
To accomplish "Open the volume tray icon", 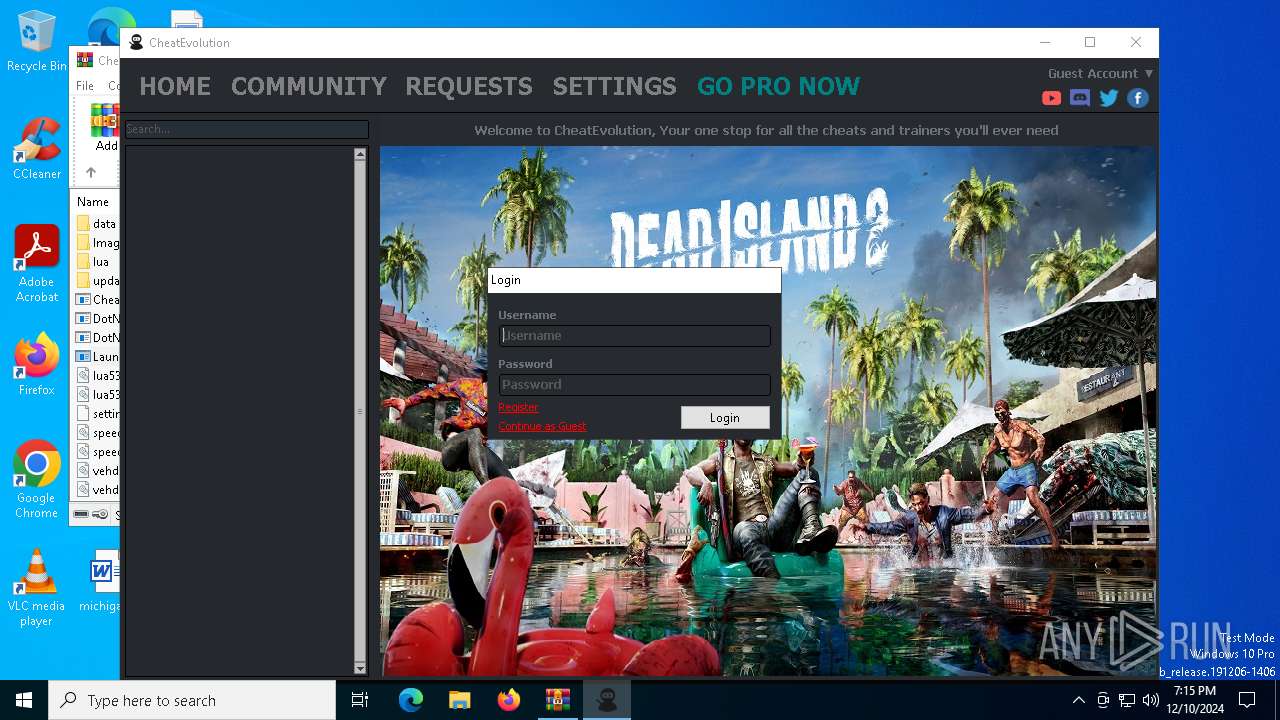I will (x=1151, y=700).
